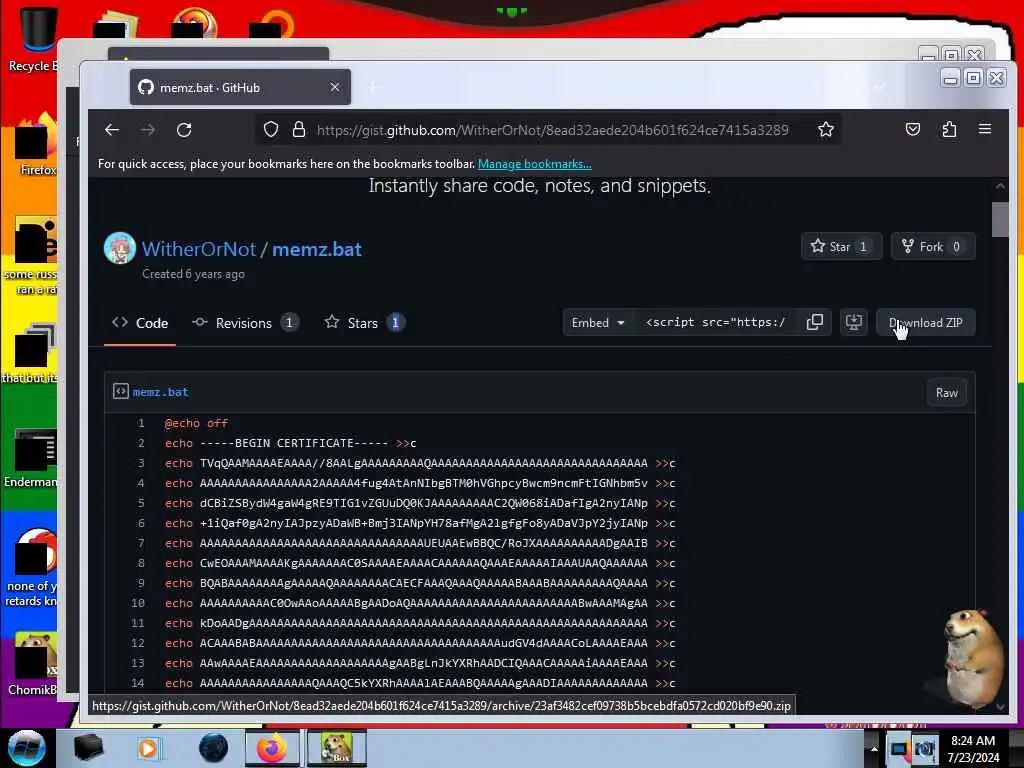Open the ChomikB desktop icon
The image size is (1024, 768).
(33, 663)
